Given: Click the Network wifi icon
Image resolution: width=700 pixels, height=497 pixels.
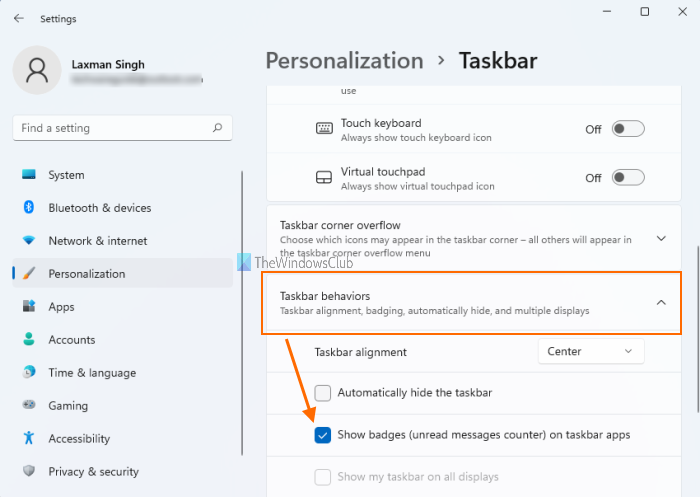Looking at the screenshot, I should (29, 240).
